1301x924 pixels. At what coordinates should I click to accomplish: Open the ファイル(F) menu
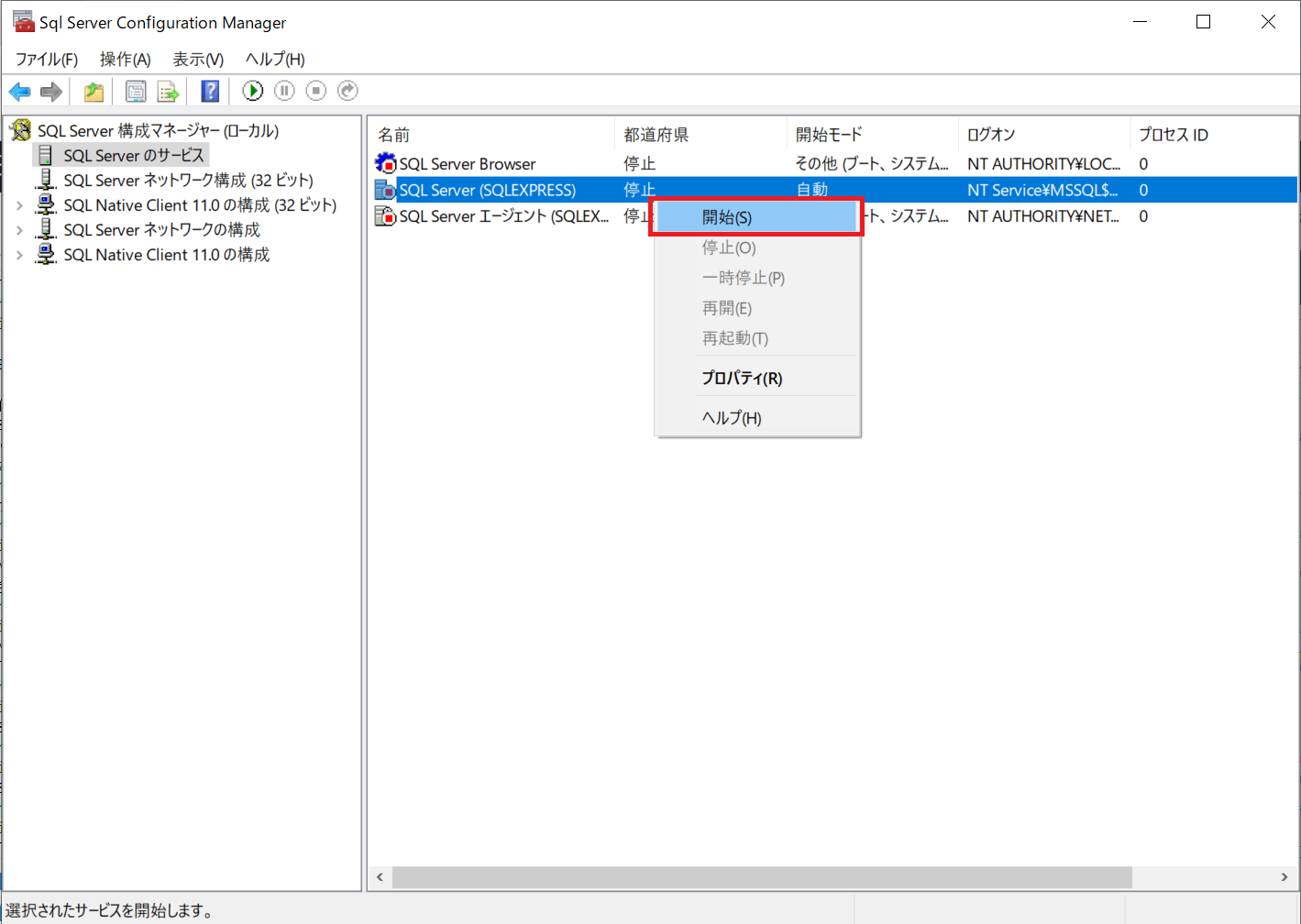(x=47, y=60)
